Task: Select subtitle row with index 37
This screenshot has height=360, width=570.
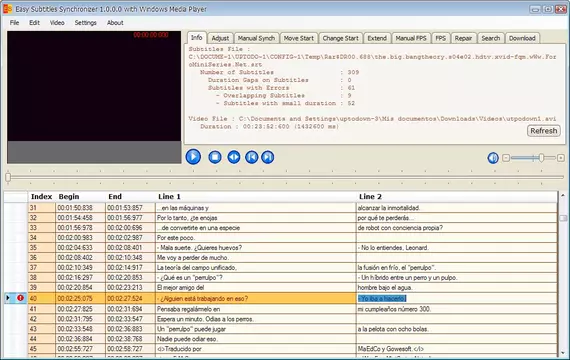Action: pyautogui.click(x=293, y=268)
